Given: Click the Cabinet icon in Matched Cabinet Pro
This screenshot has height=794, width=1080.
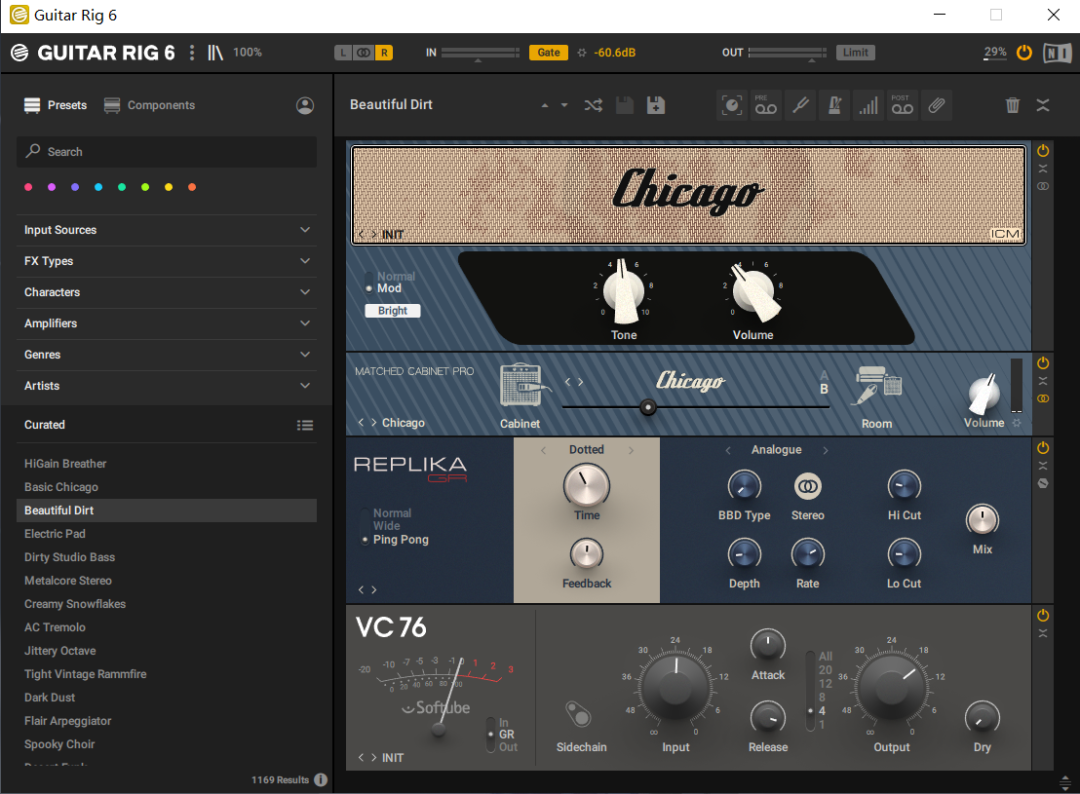Looking at the screenshot, I should click(x=523, y=386).
